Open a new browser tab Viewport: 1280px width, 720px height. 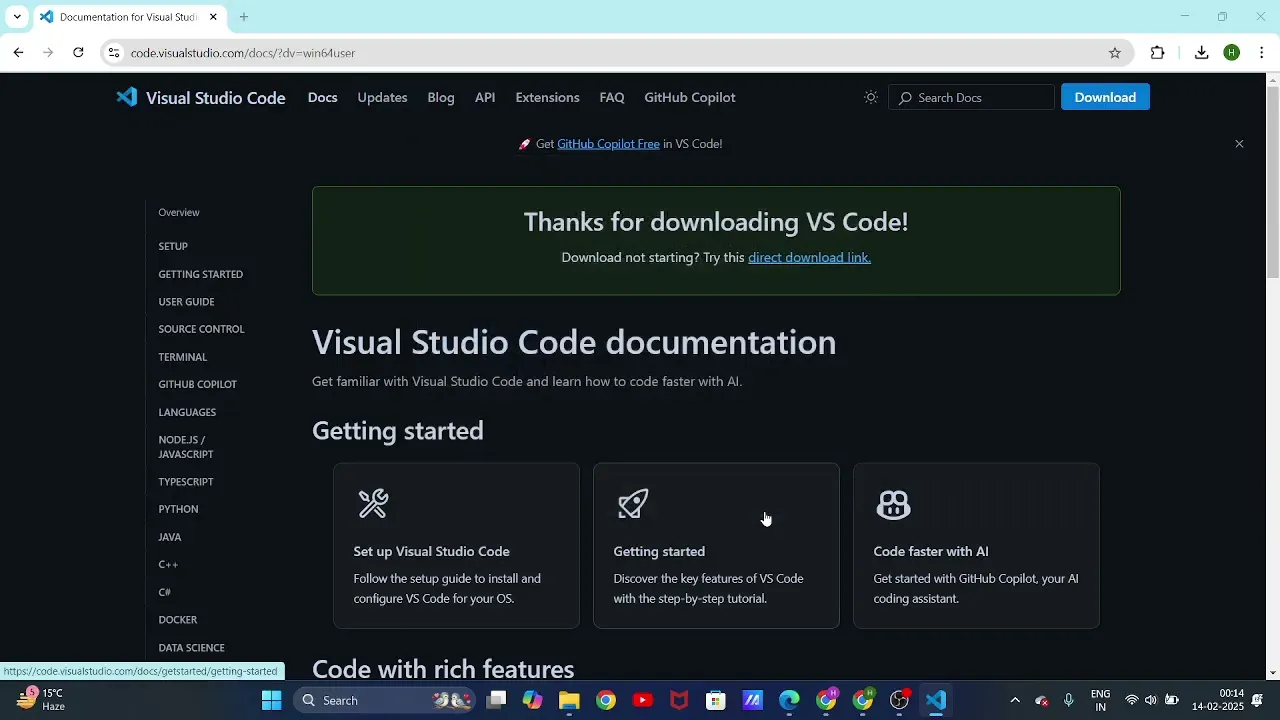tap(243, 17)
